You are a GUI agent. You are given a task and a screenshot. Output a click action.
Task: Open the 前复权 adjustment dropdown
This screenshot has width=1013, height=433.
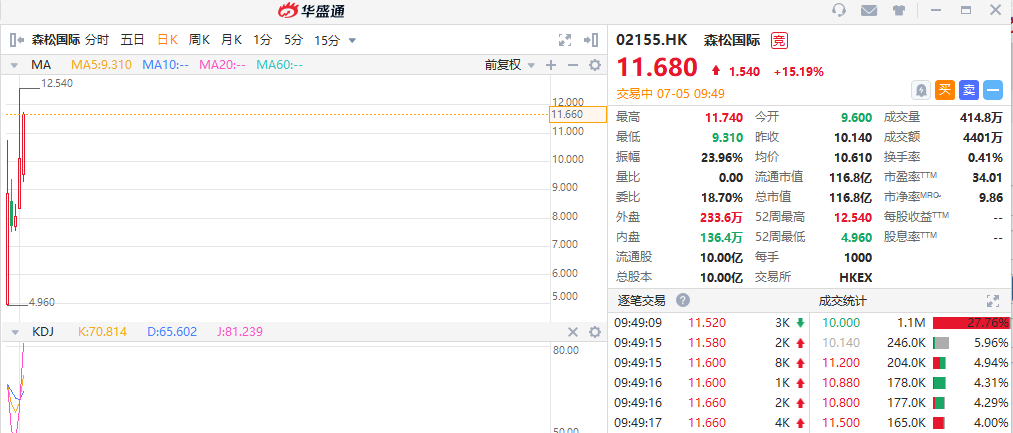(510, 65)
